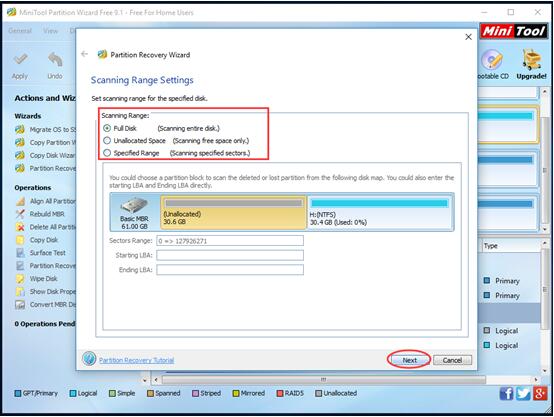The height and width of the screenshot is (417, 554).
Task: Click the Undo arrow toolbar icon
Action: (55, 59)
